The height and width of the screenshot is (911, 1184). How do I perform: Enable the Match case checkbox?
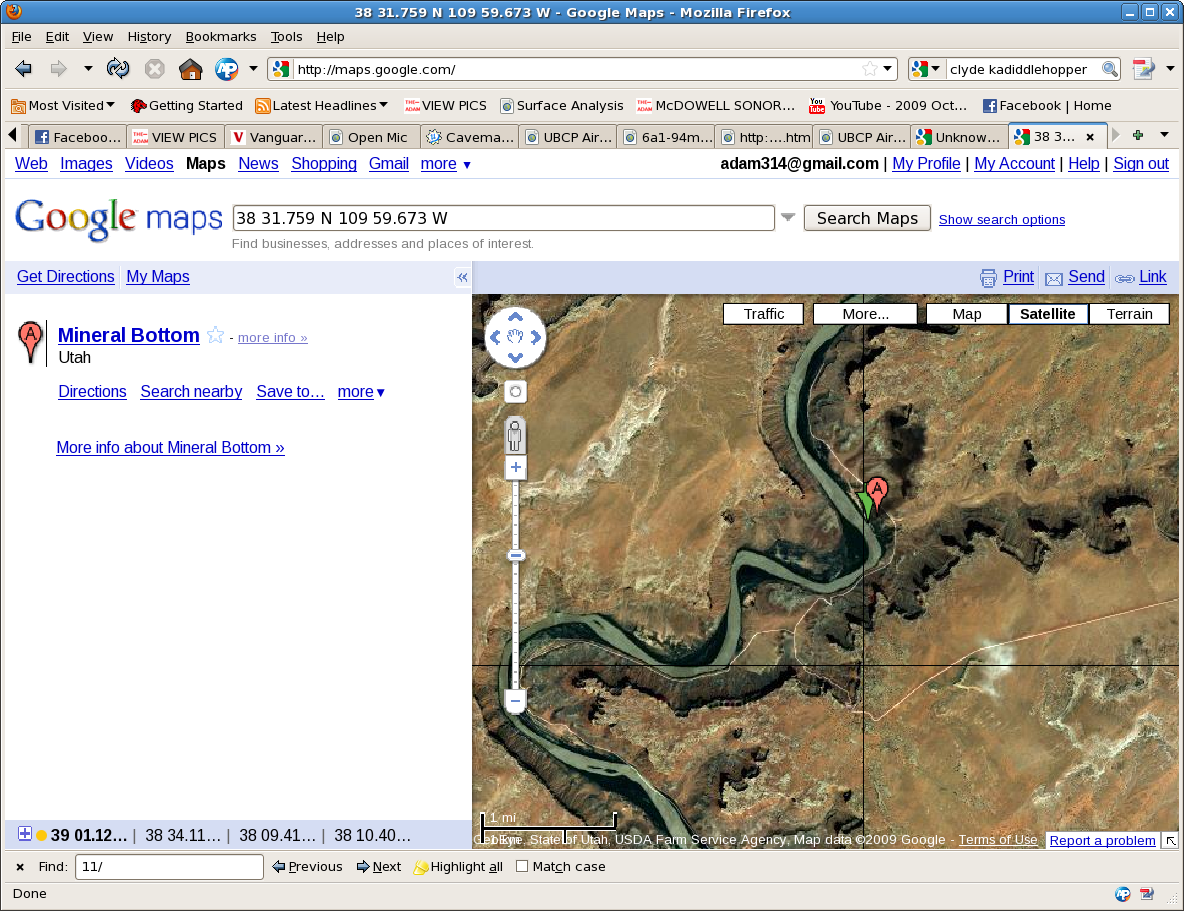[x=522, y=867]
